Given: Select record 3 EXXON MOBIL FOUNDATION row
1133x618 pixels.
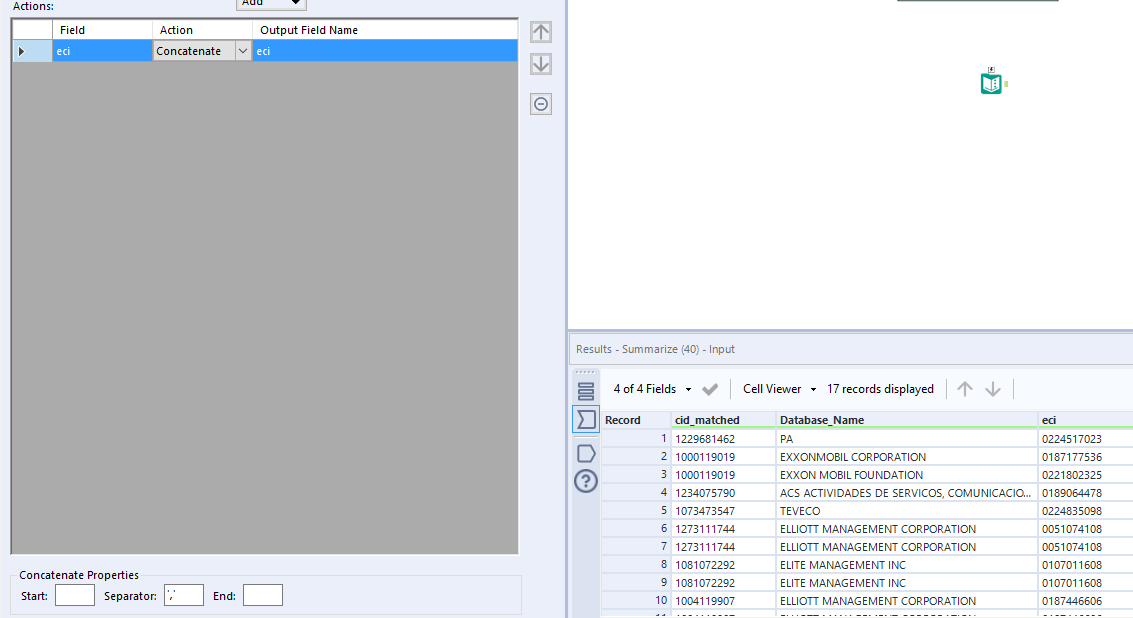Looking at the screenshot, I should tap(850, 475).
